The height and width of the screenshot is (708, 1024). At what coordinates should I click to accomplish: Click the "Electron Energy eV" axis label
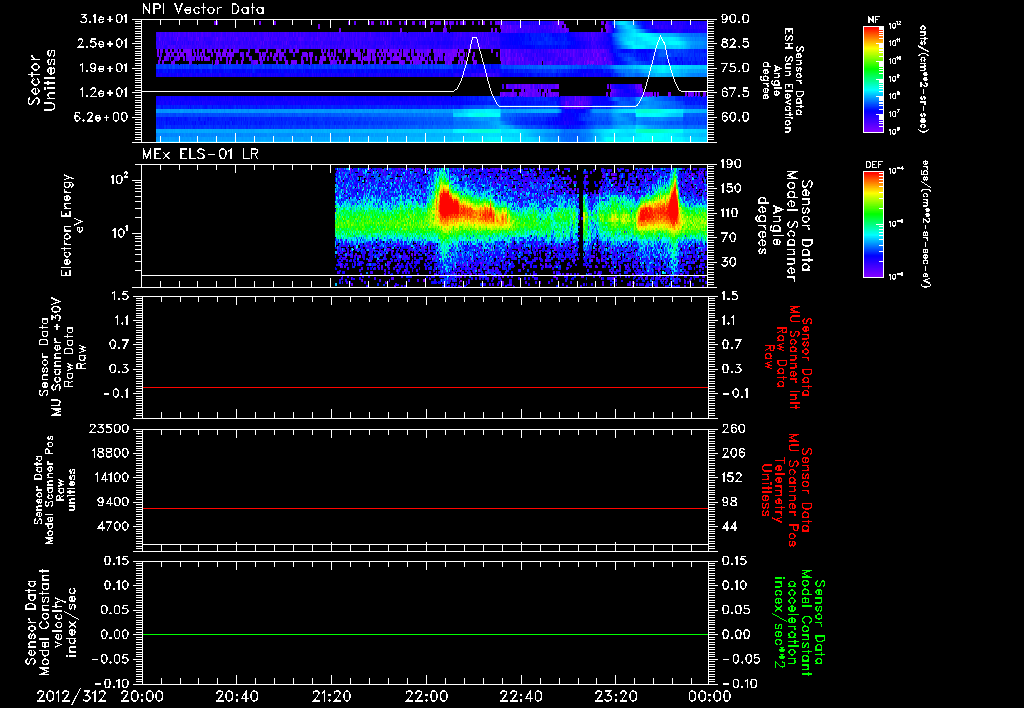tap(73, 225)
